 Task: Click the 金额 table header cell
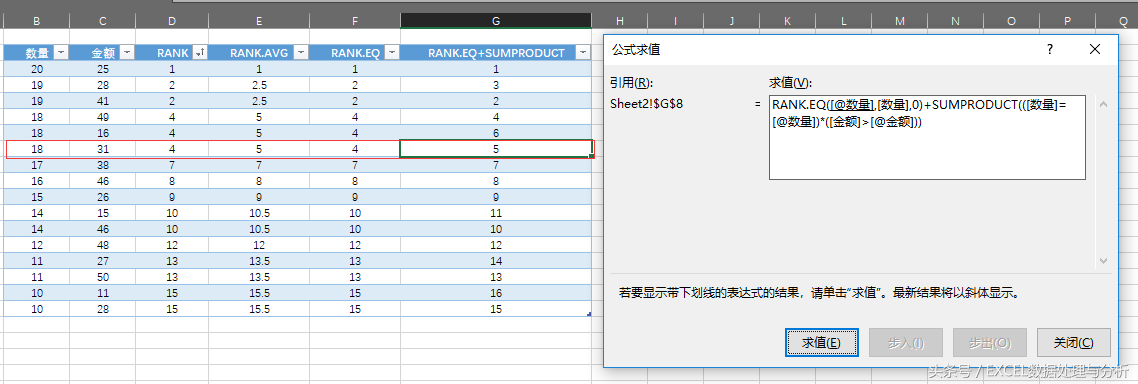[x=102, y=53]
